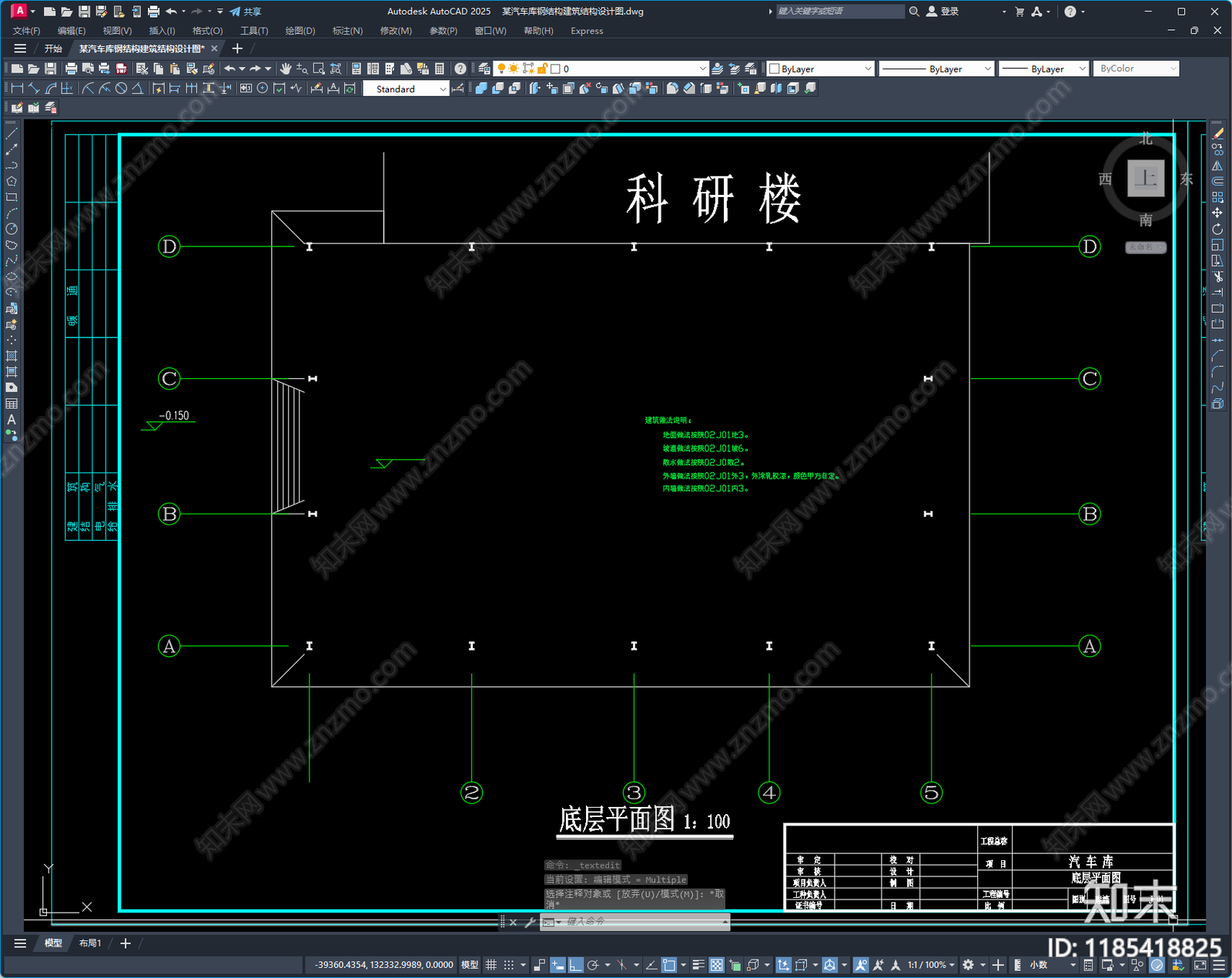Select the Pan (hand) tool
Viewport: 1232px width, 978px height.
(x=286, y=69)
